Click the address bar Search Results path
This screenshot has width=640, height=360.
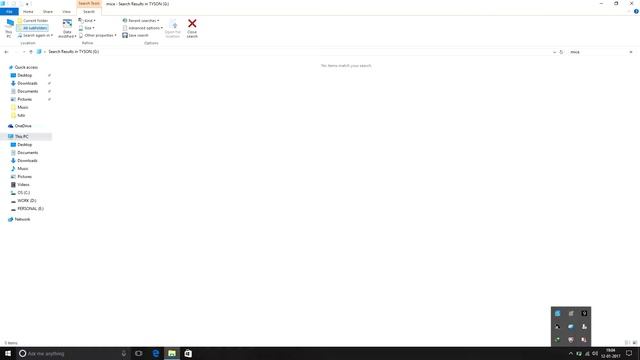click(x=73, y=52)
